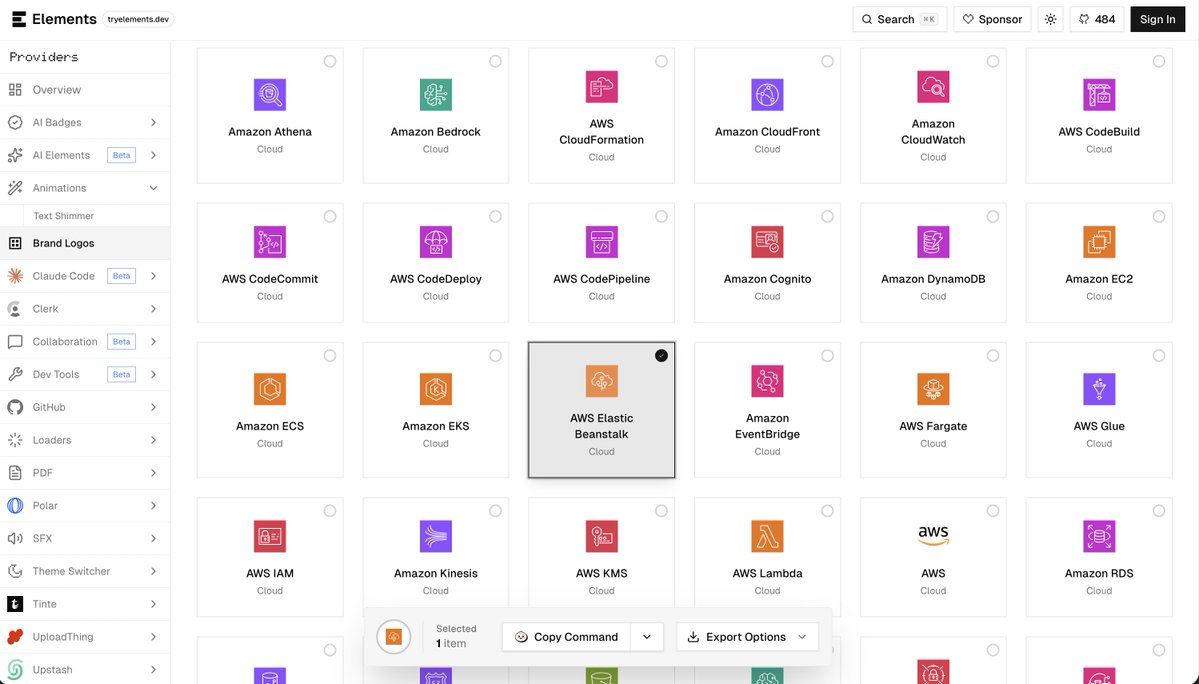
Task: Click the Amazon EventBridge logo icon
Action: tap(767, 381)
